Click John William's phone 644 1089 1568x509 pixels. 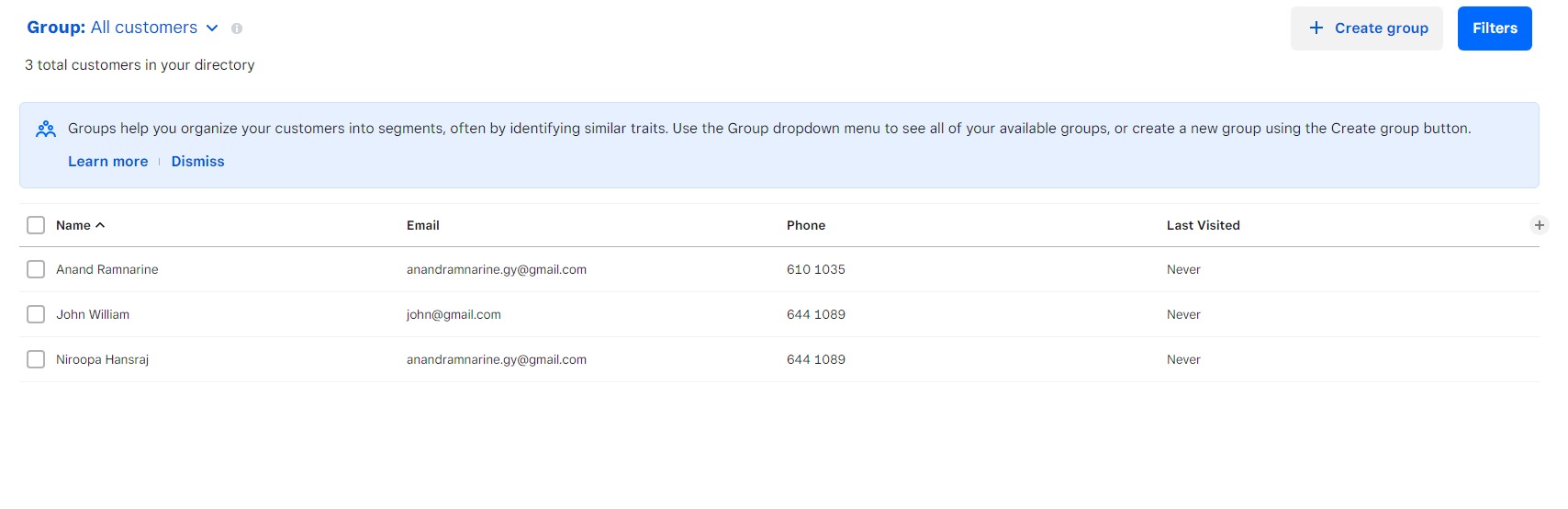point(816,314)
